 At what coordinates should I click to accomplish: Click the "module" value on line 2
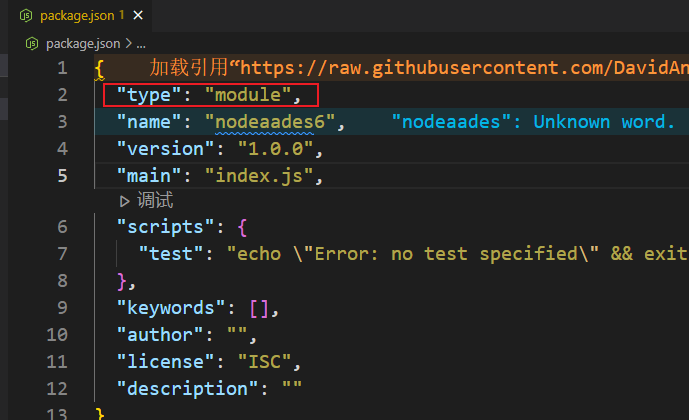point(248,95)
